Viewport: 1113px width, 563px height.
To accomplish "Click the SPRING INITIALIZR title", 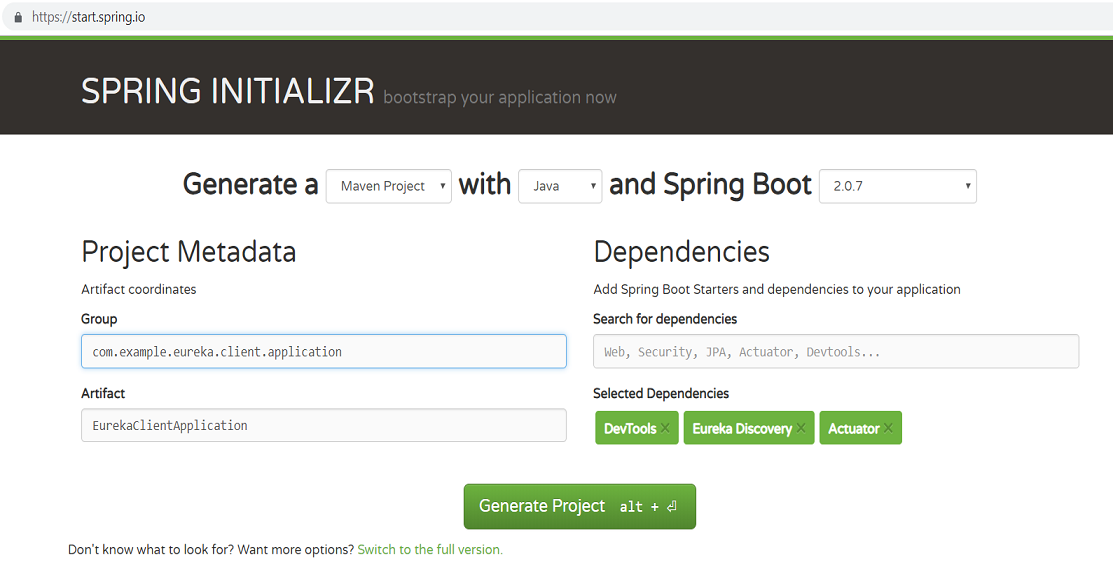I will point(228,92).
